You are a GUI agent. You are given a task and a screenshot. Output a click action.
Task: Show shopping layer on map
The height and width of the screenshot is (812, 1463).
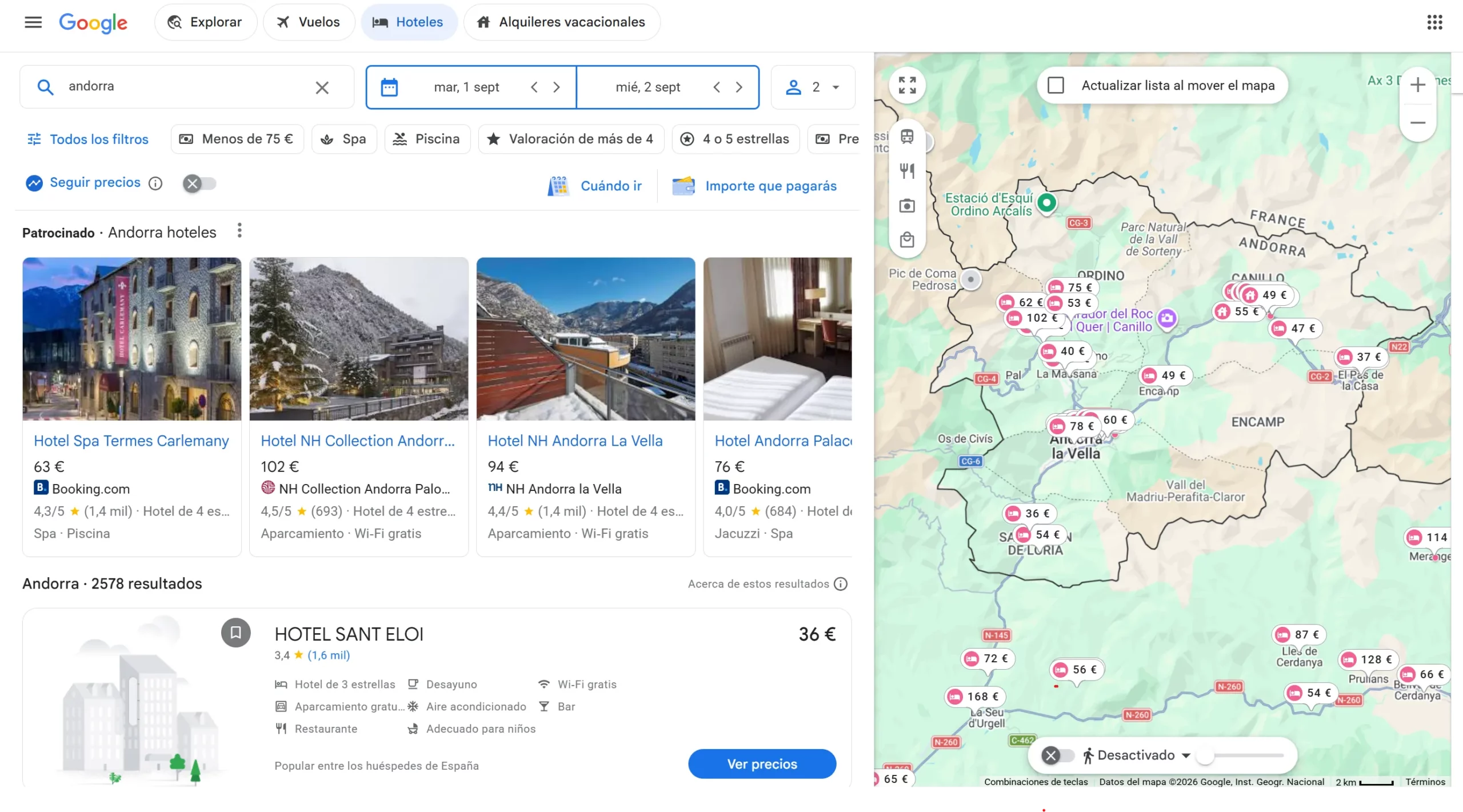[907, 240]
